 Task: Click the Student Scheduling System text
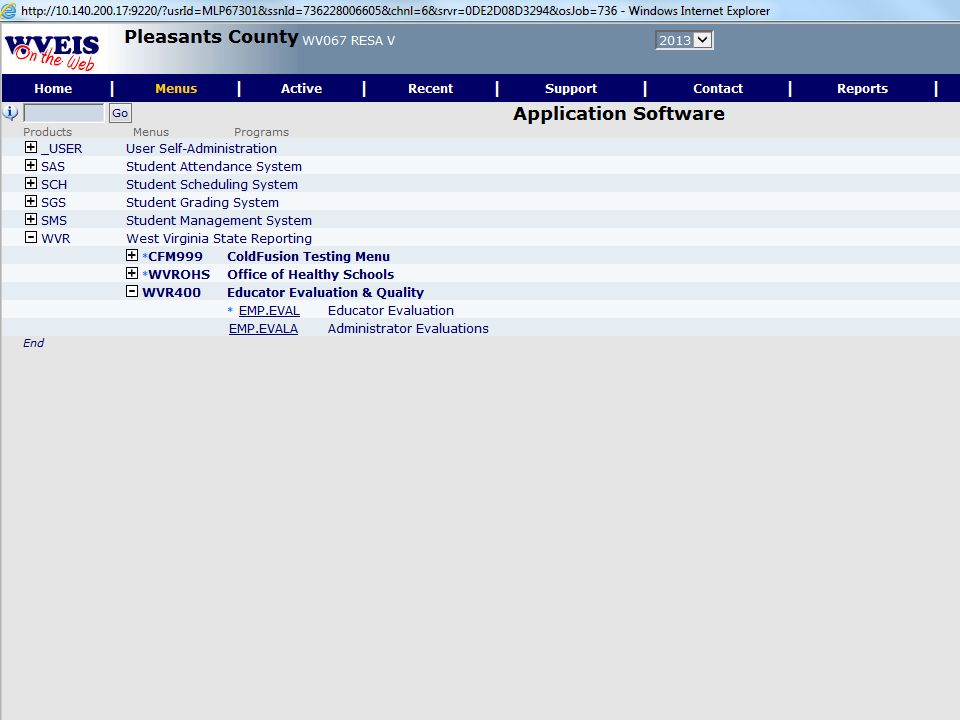click(212, 184)
